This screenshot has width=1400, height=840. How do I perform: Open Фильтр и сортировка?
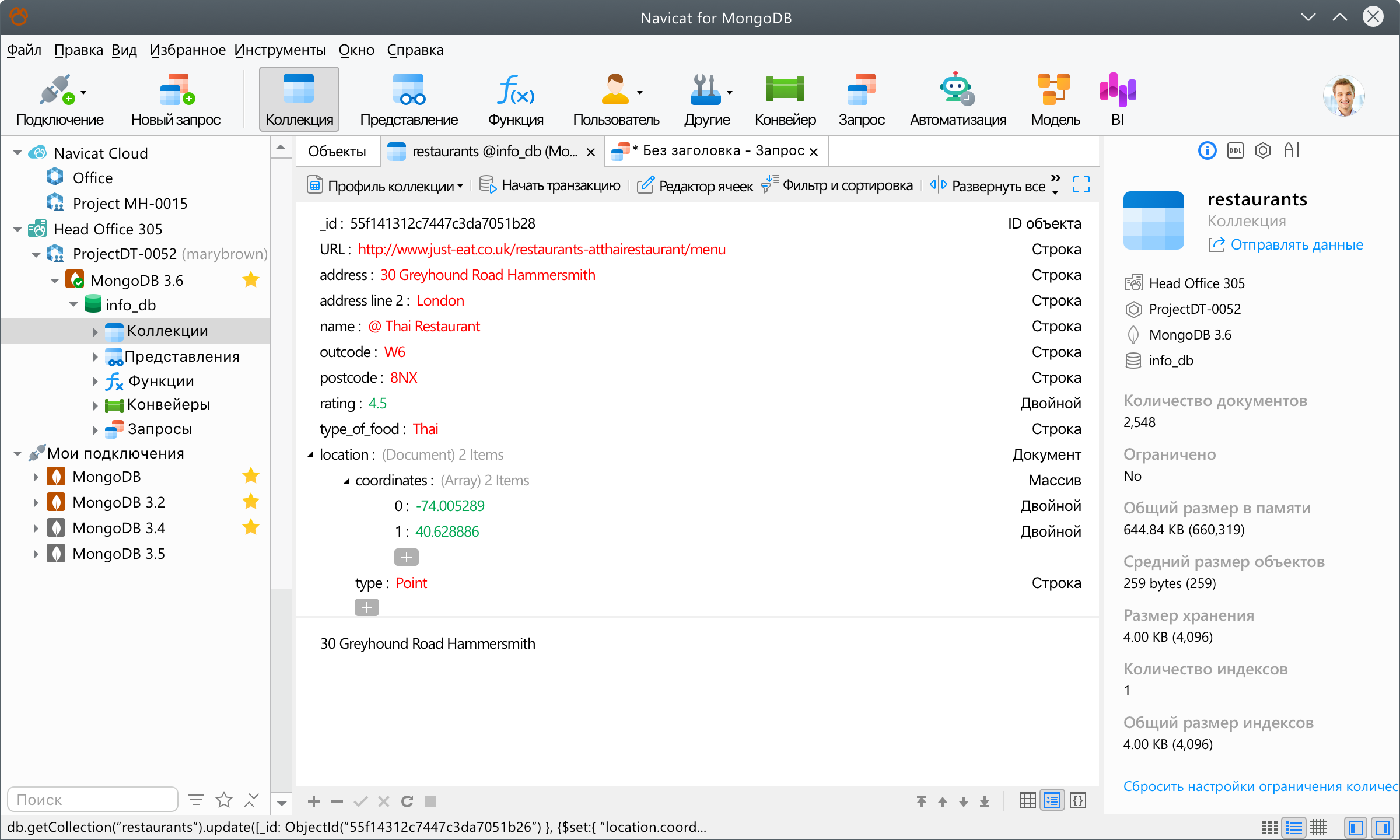point(838,185)
